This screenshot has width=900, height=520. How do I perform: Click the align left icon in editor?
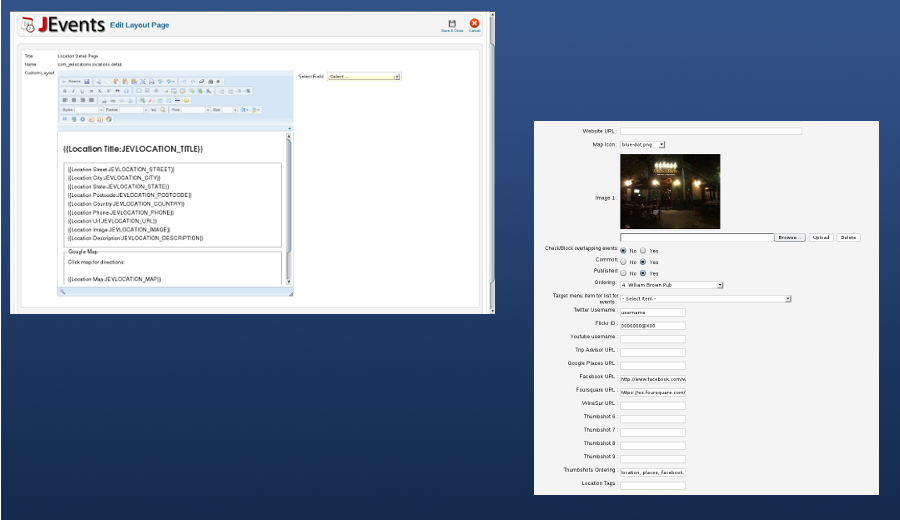click(x=65, y=100)
